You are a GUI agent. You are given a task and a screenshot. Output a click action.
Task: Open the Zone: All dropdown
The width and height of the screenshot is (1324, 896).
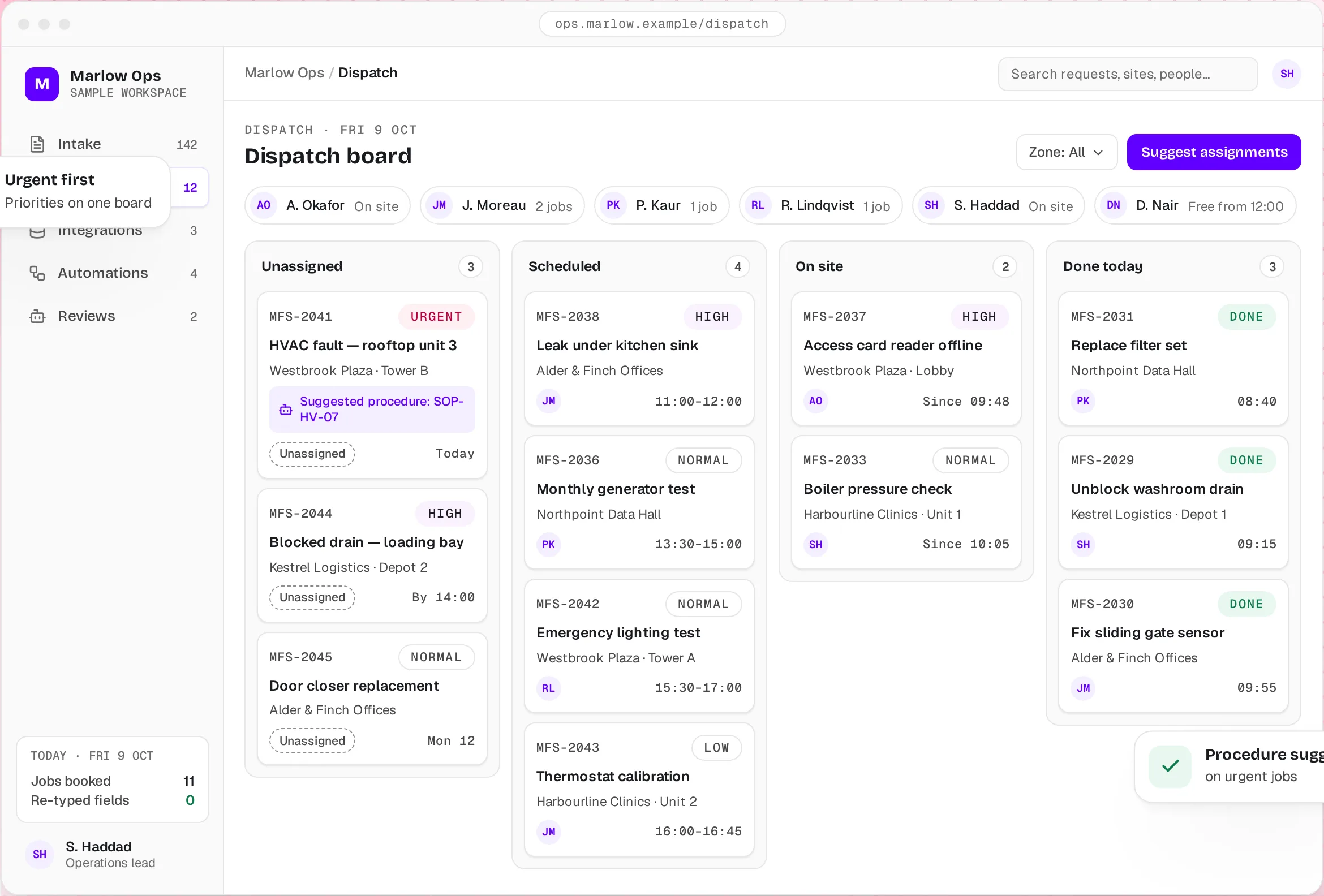[x=1067, y=152]
